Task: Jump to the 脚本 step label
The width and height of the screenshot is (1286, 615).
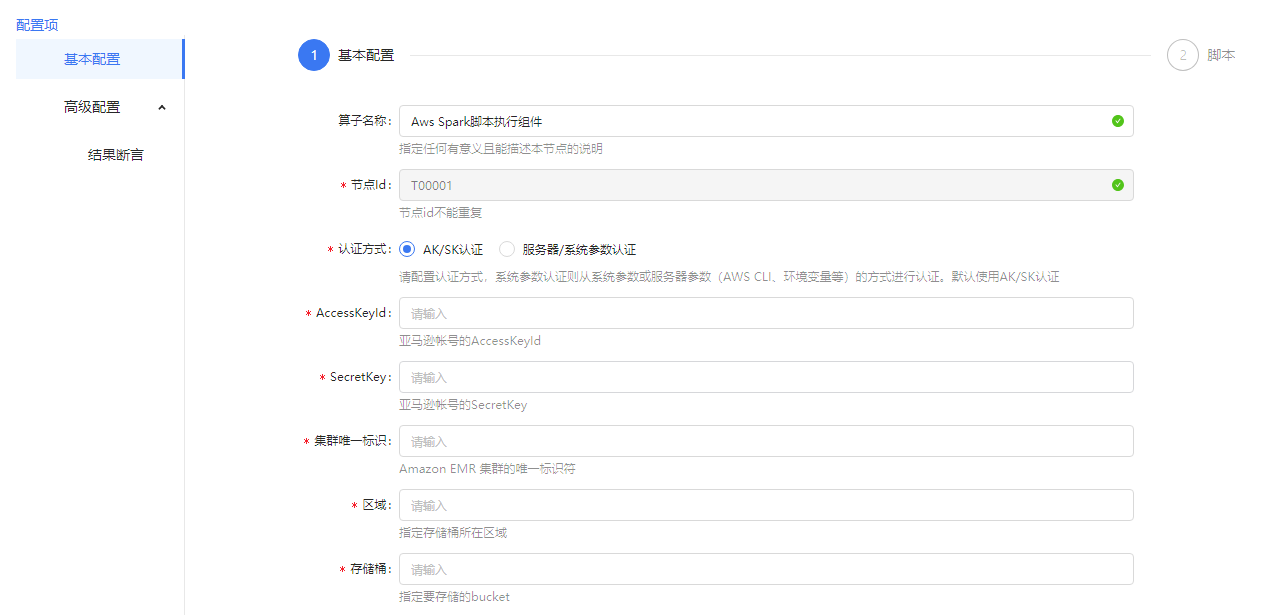Action: coord(1221,56)
